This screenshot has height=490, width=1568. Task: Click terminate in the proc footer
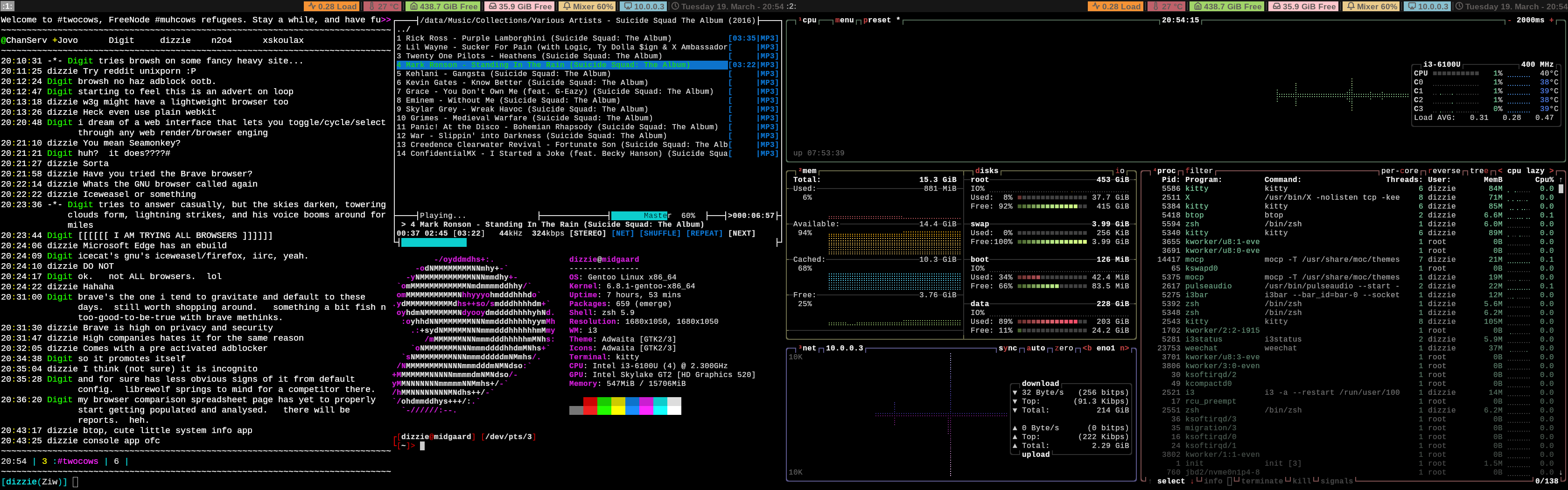[1262, 482]
